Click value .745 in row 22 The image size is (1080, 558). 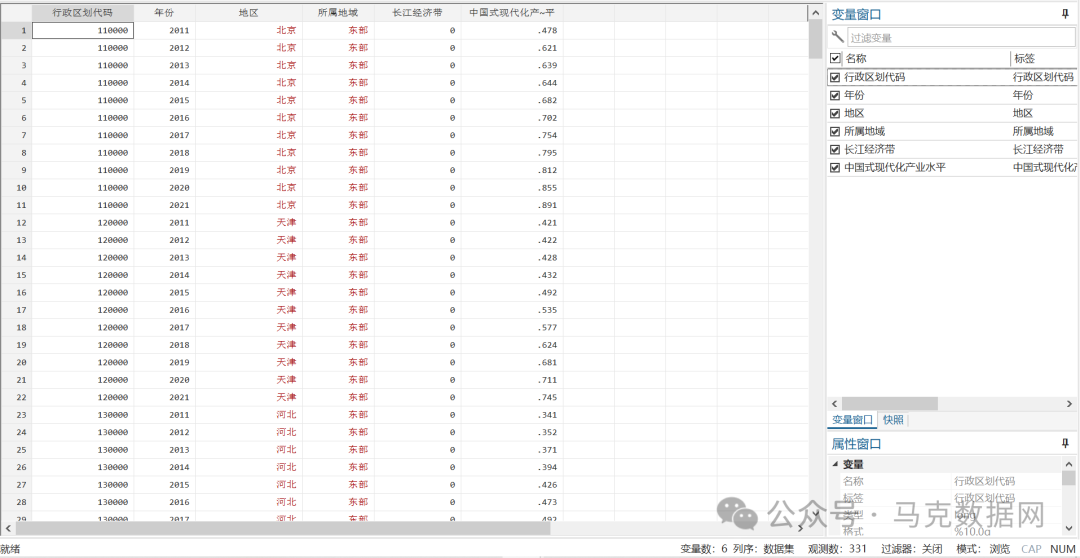[x=512, y=397]
